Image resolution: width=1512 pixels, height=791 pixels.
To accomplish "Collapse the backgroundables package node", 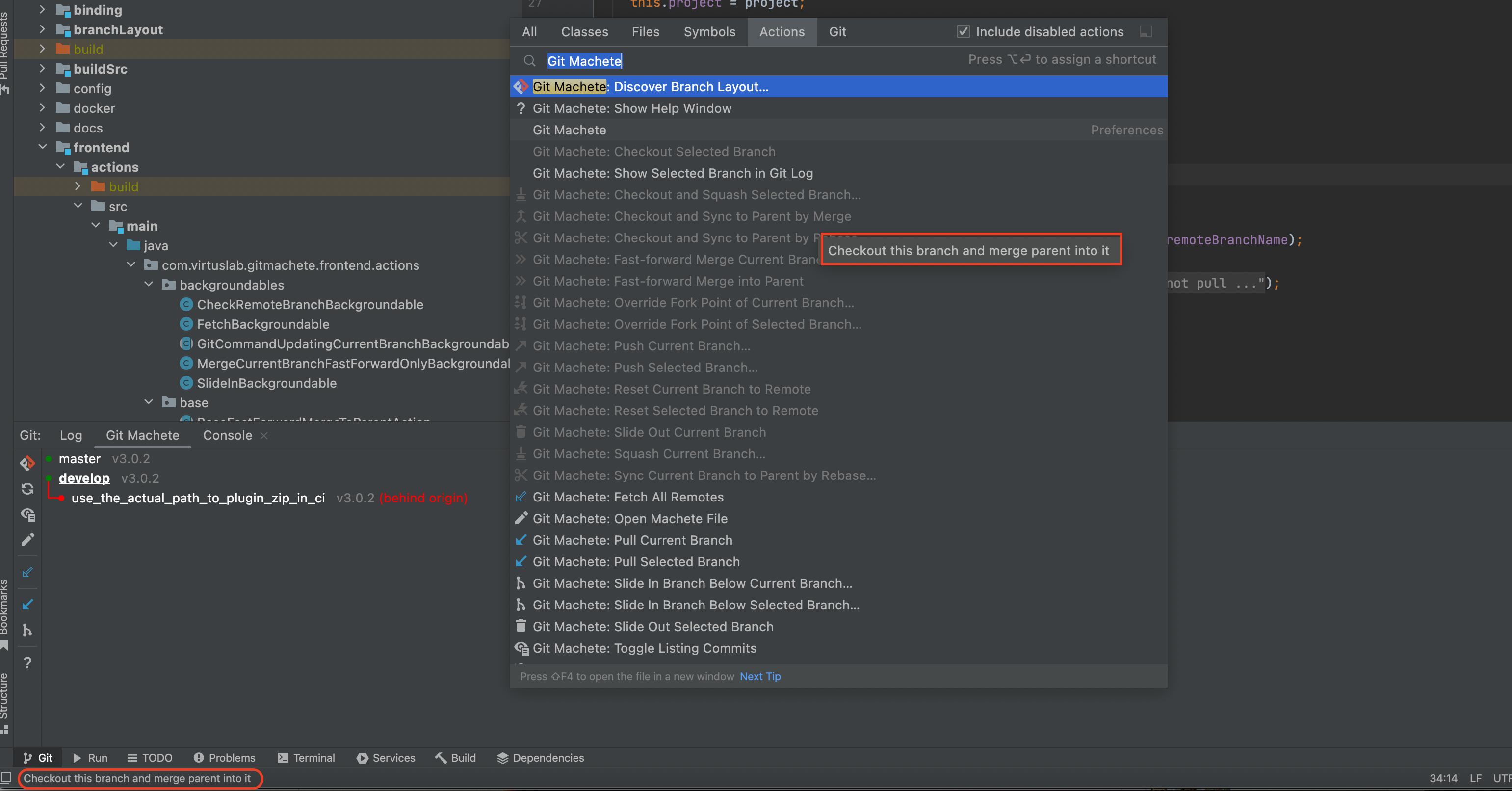I will tap(149, 284).
